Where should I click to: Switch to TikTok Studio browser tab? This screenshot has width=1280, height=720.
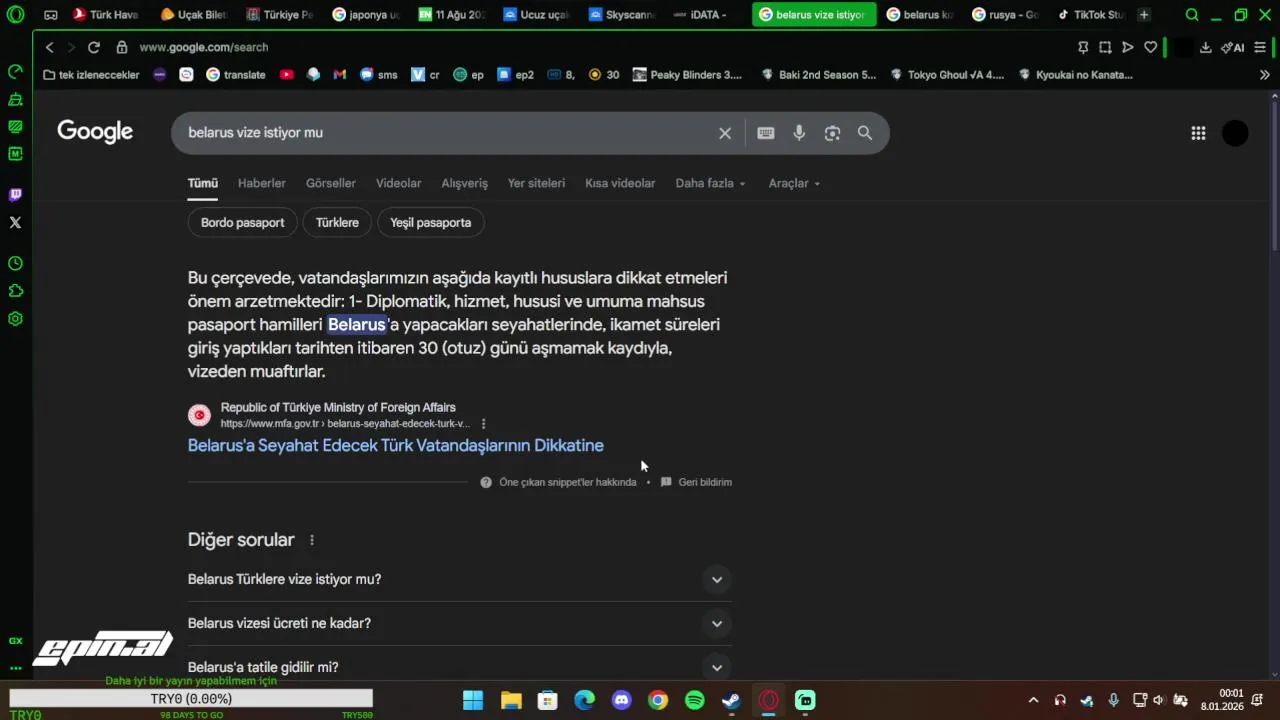(x=1091, y=15)
